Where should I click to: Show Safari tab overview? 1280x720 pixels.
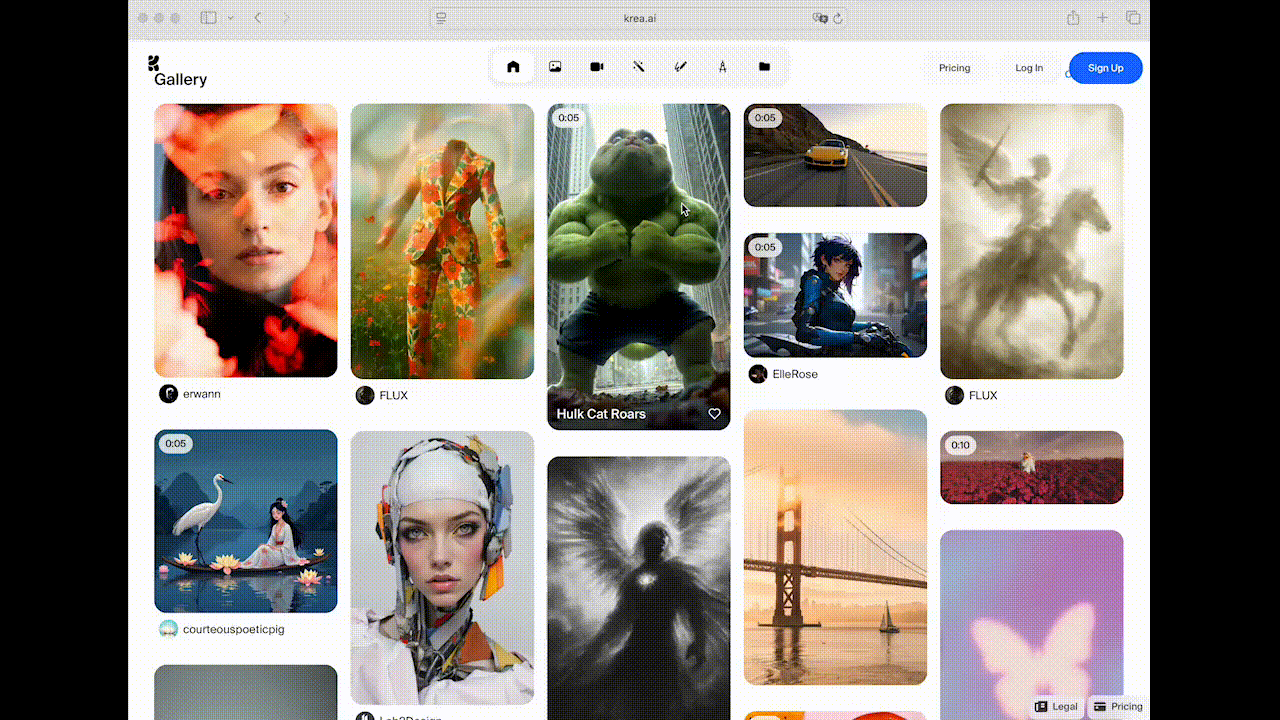click(x=1133, y=18)
